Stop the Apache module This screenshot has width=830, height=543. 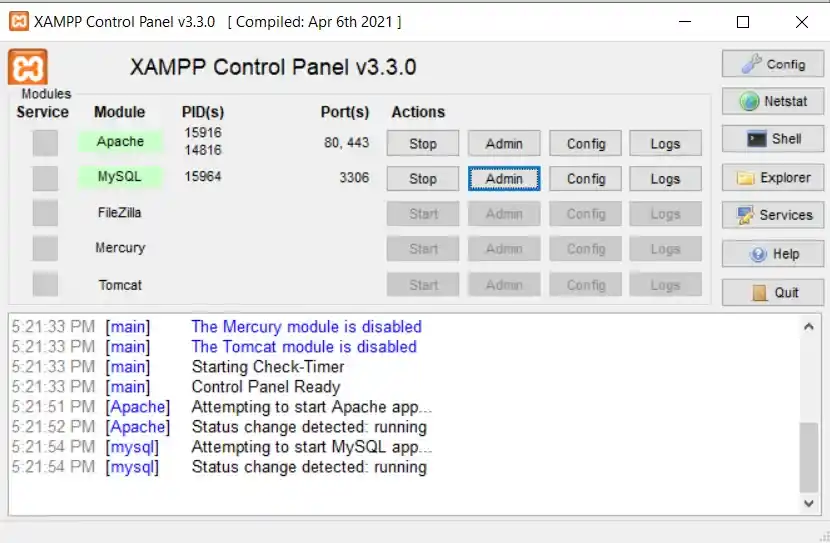tap(422, 143)
